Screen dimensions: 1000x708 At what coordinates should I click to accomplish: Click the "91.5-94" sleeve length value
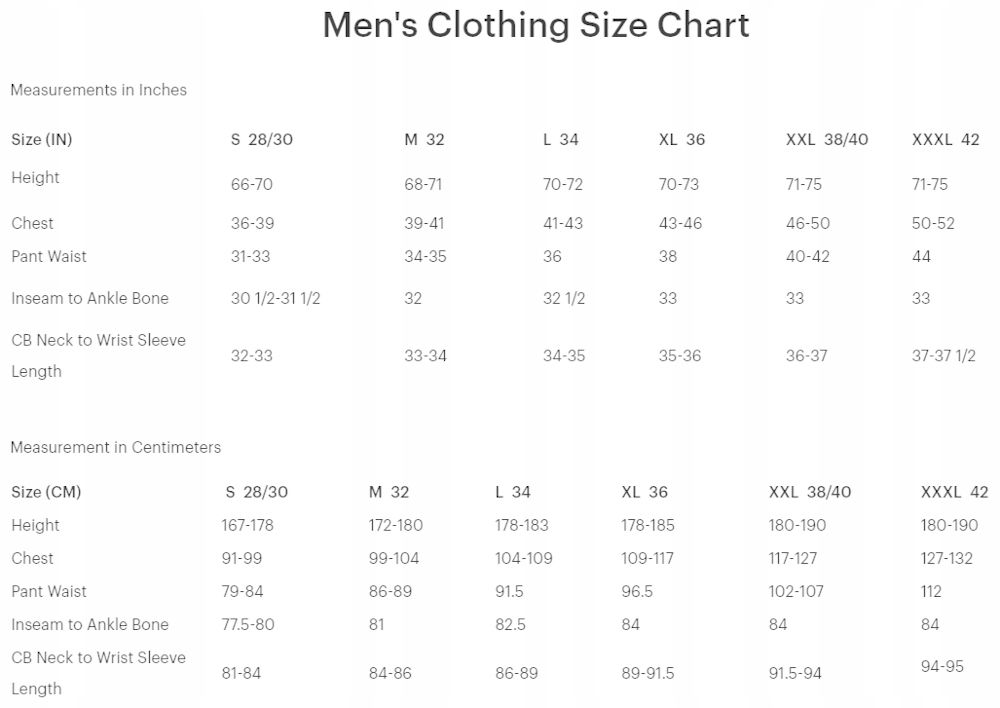[795, 673]
